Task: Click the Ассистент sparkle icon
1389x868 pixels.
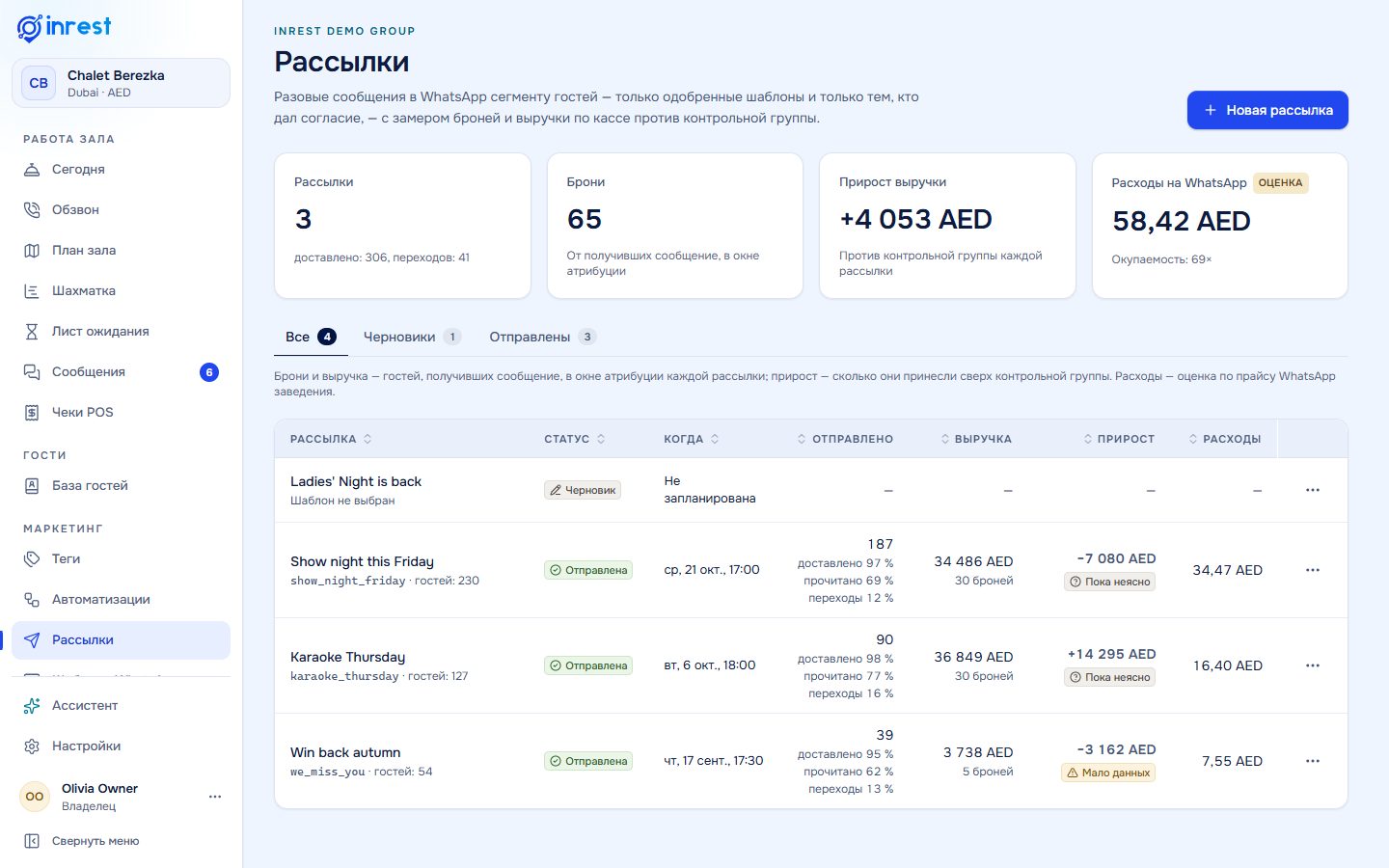Action: pos(32,706)
